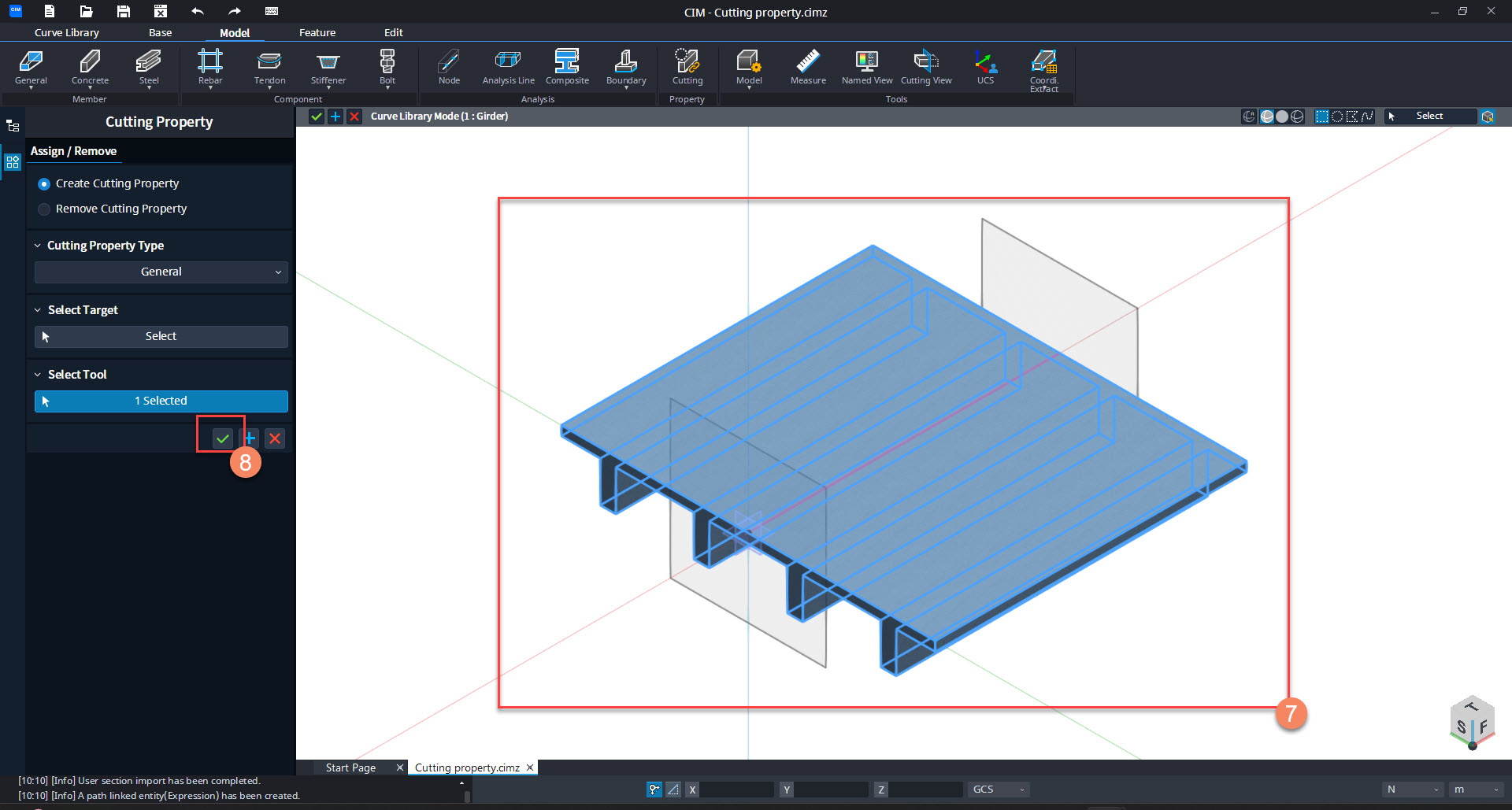This screenshot has width=1512, height=810.
Task: Toggle auto-rotate view globe icon
Action: [1249, 117]
